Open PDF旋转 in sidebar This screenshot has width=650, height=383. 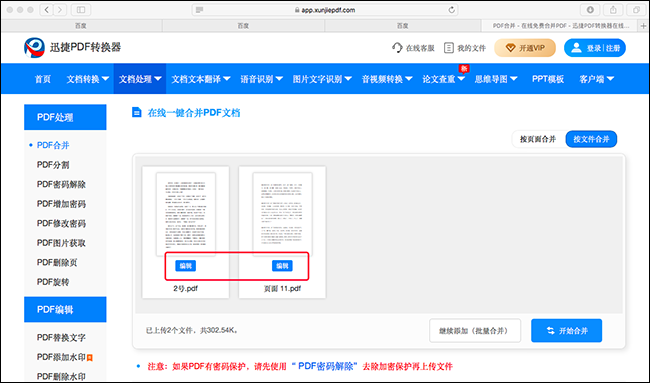pyautogui.click(x=53, y=282)
